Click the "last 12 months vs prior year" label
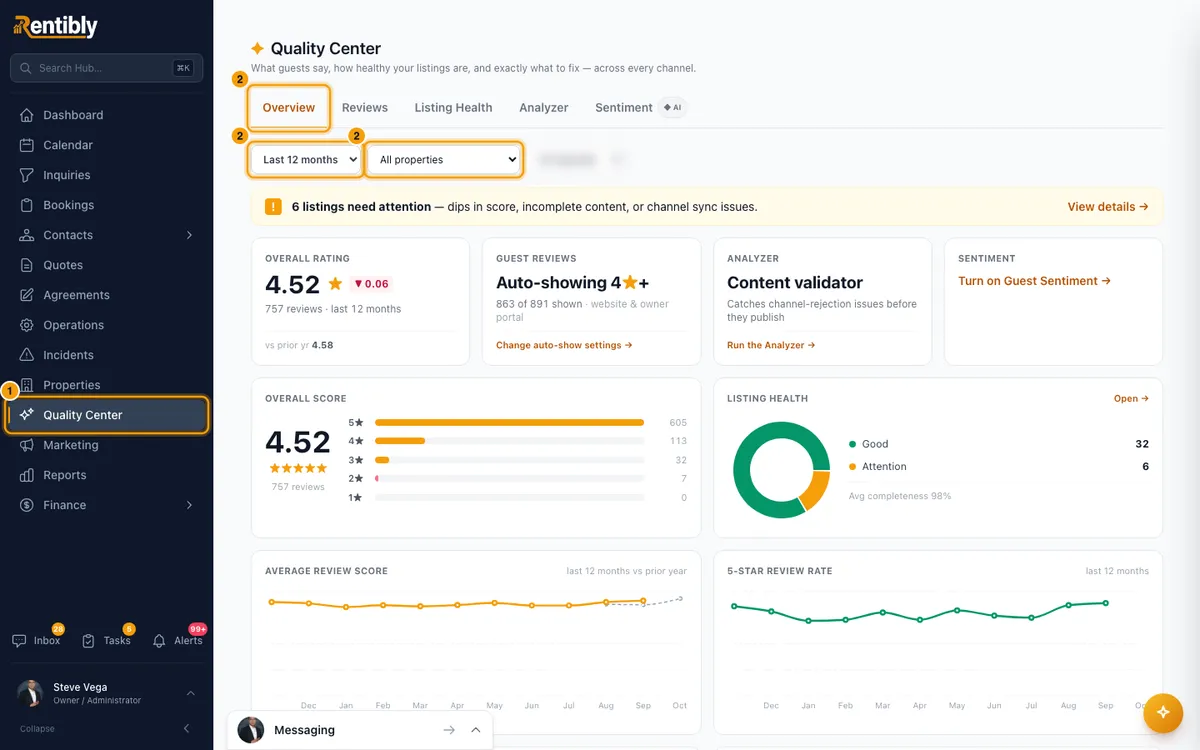Screen dimensions: 1200x750 [627, 571]
